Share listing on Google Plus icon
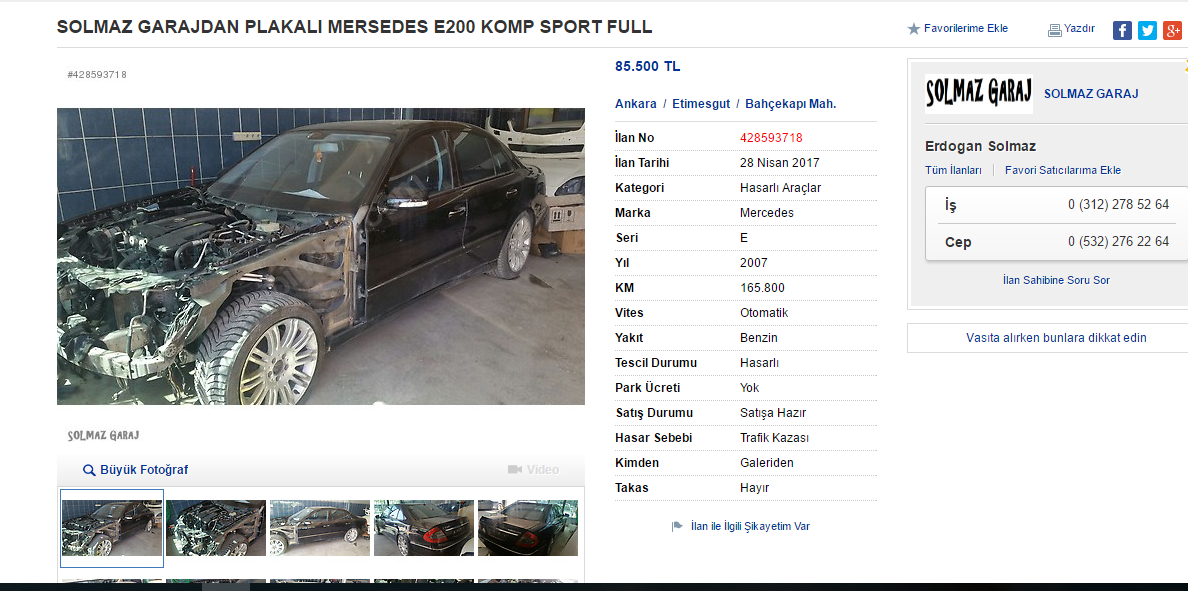This screenshot has height=591, width=1188. click(x=1172, y=30)
